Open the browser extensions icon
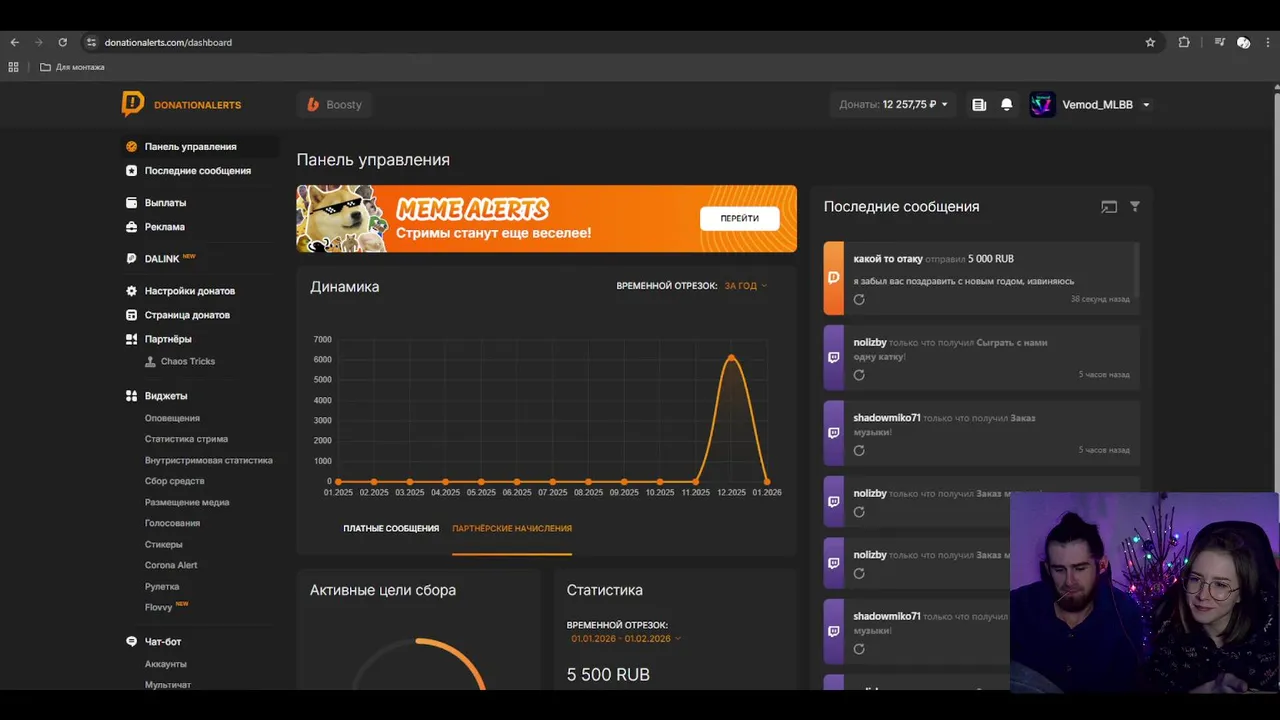The height and width of the screenshot is (720, 1280). tap(1184, 42)
